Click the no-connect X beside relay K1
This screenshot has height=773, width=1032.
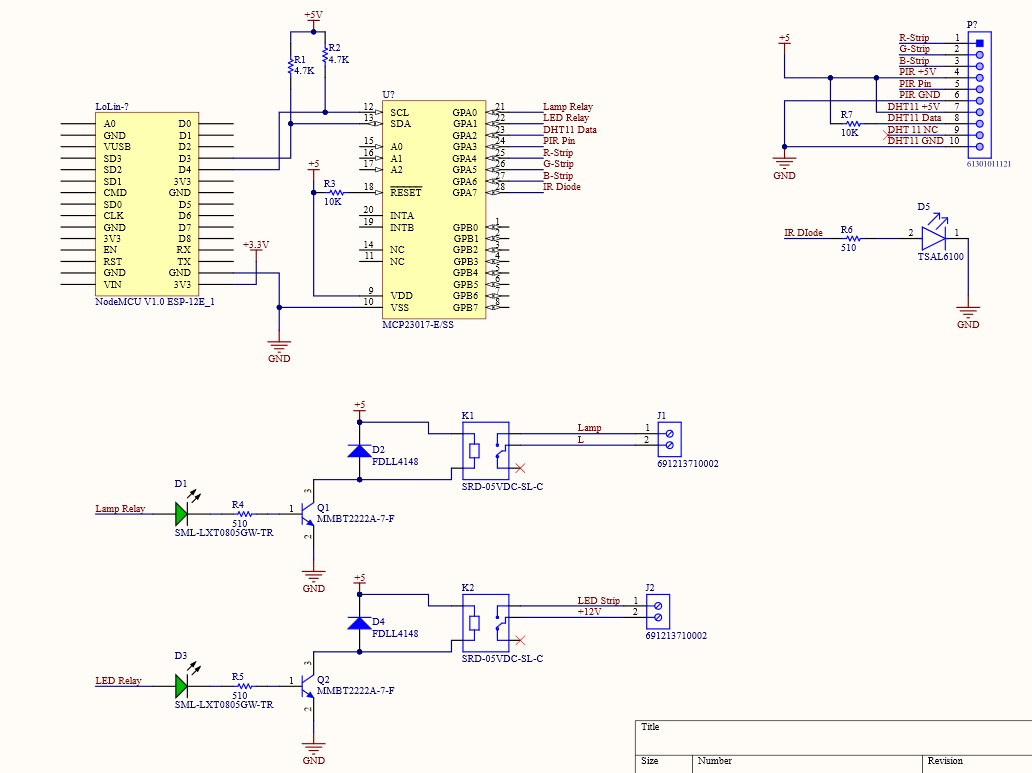coord(520,468)
